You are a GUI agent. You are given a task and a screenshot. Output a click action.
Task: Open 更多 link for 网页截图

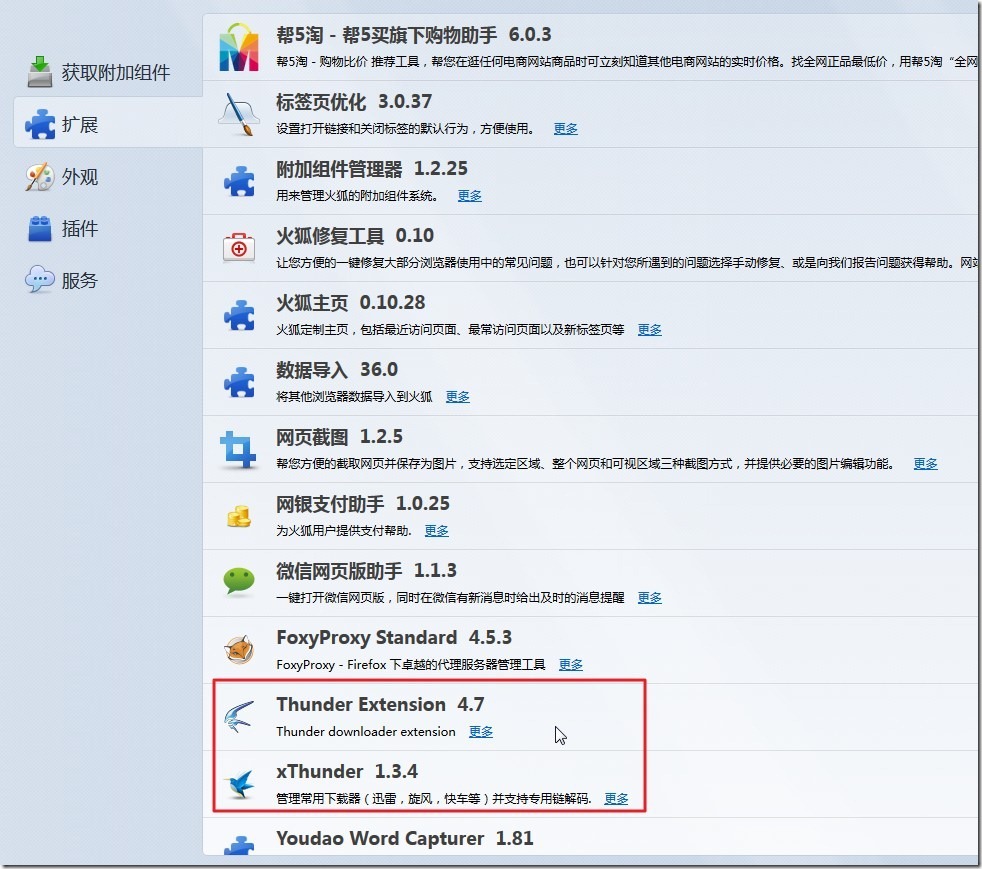(x=926, y=463)
